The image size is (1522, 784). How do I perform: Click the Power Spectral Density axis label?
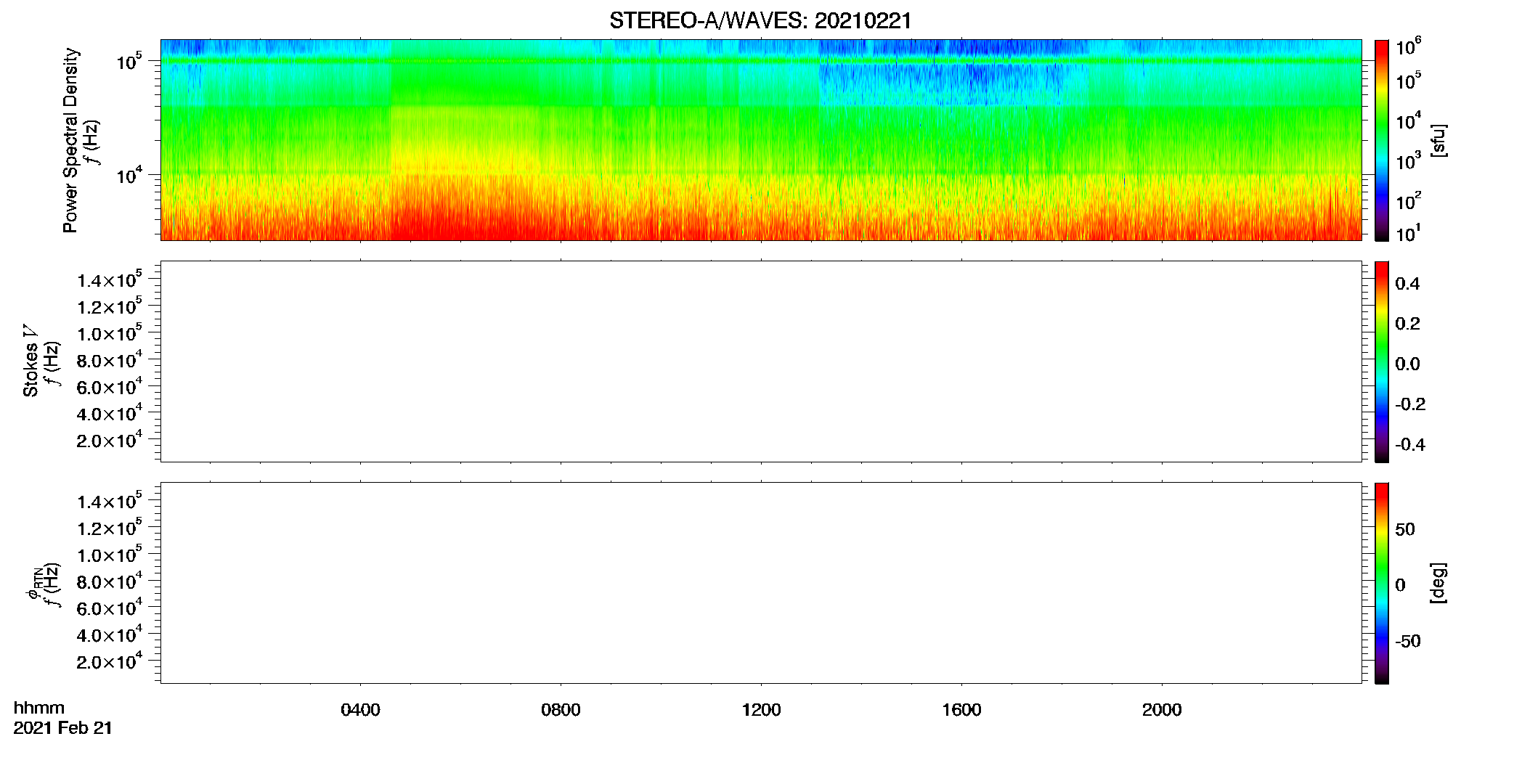point(70,140)
